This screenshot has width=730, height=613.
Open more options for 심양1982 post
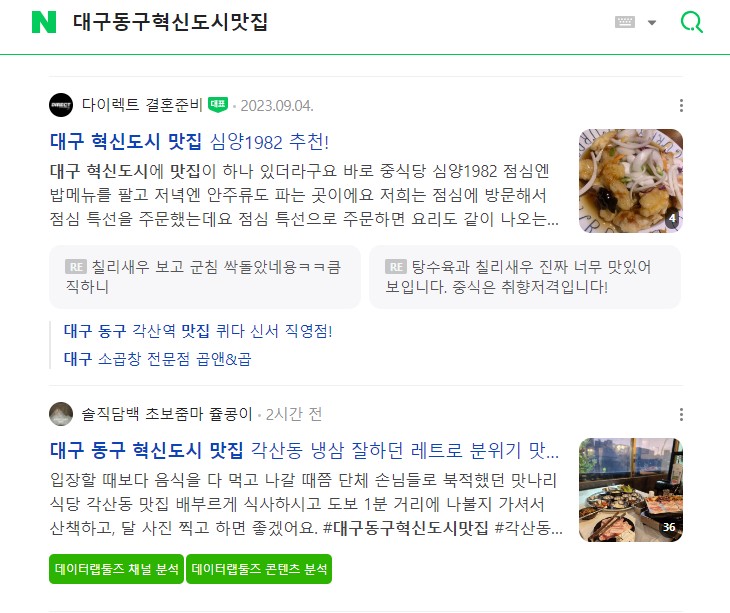[681, 105]
